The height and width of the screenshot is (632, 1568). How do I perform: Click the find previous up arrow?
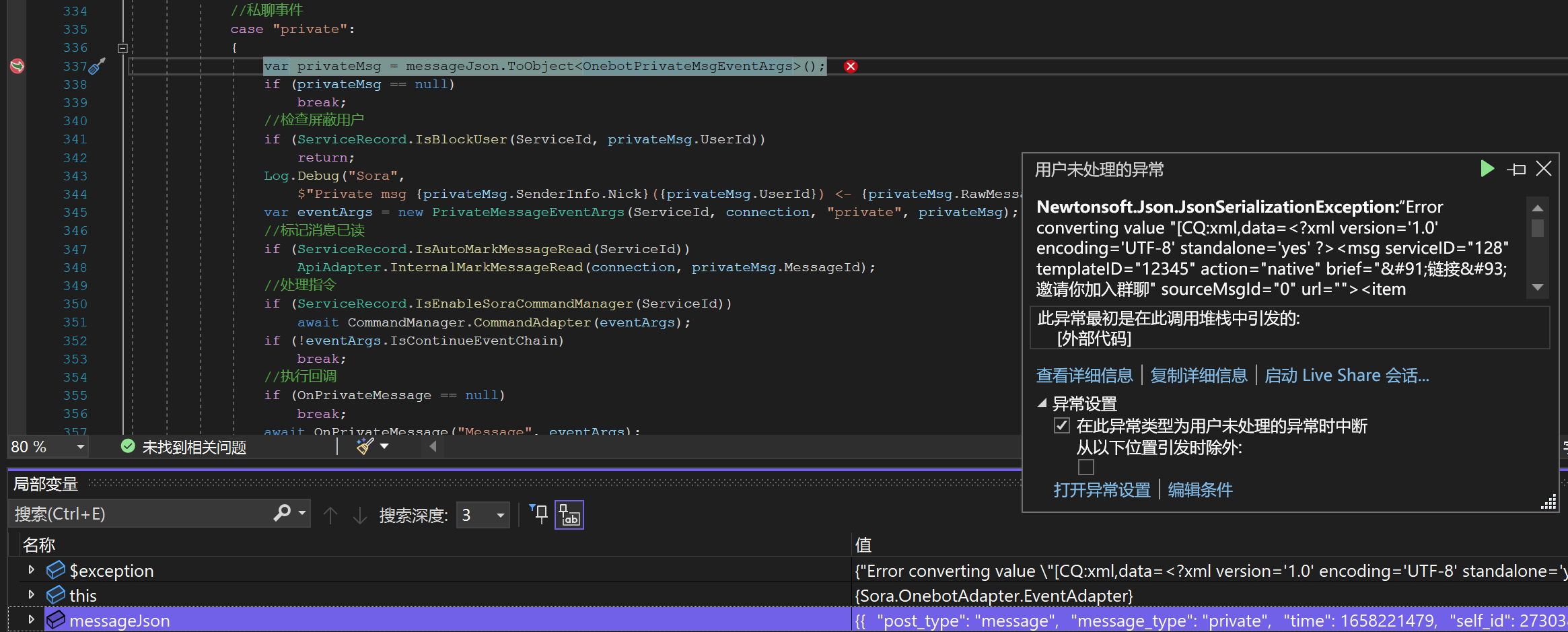330,516
